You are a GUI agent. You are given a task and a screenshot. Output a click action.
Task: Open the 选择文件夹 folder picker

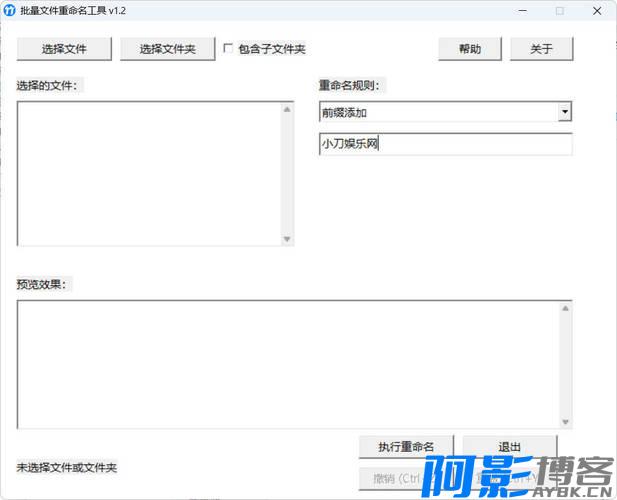[167, 48]
